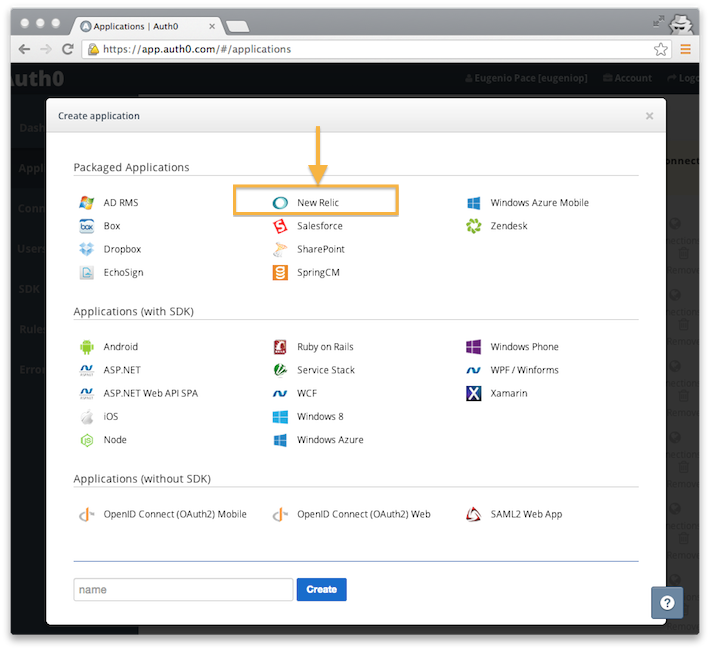The height and width of the screenshot is (650, 710).
Task: Pick the Windows Azure SDK icon
Action: click(280, 439)
